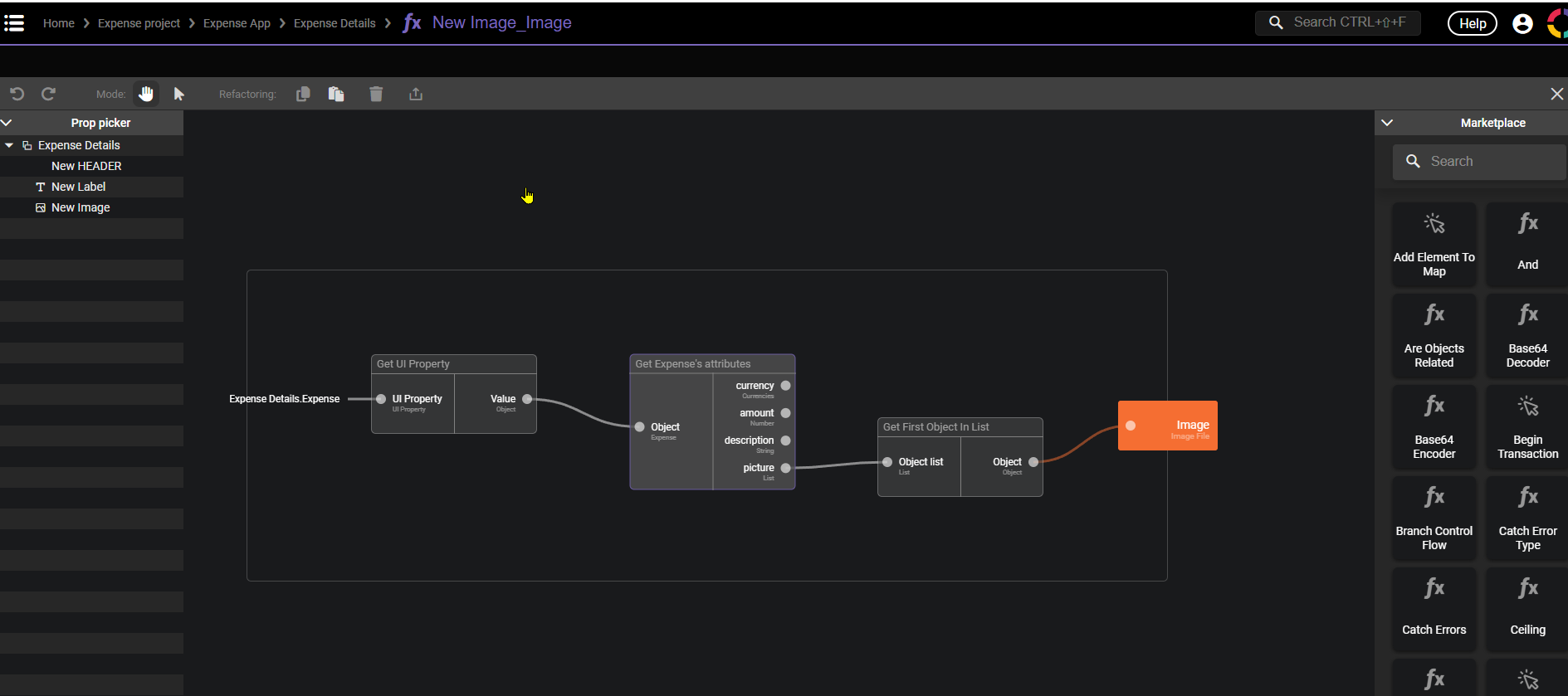Open the hamburger main menu
This screenshot has width=1568, height=696.
click(14, 23)
